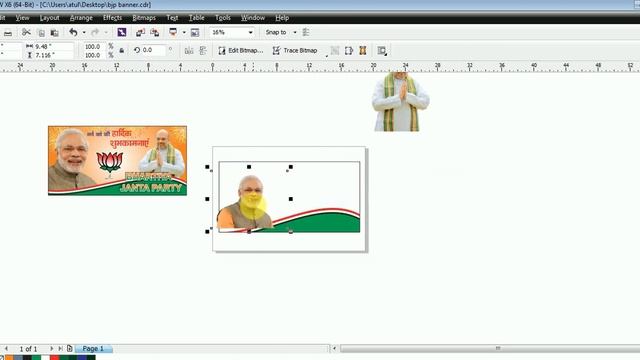This screenshot has height=360, width=640.
Task: Select the finished BJP banner reference image
Action: click(x=118, y=160)
